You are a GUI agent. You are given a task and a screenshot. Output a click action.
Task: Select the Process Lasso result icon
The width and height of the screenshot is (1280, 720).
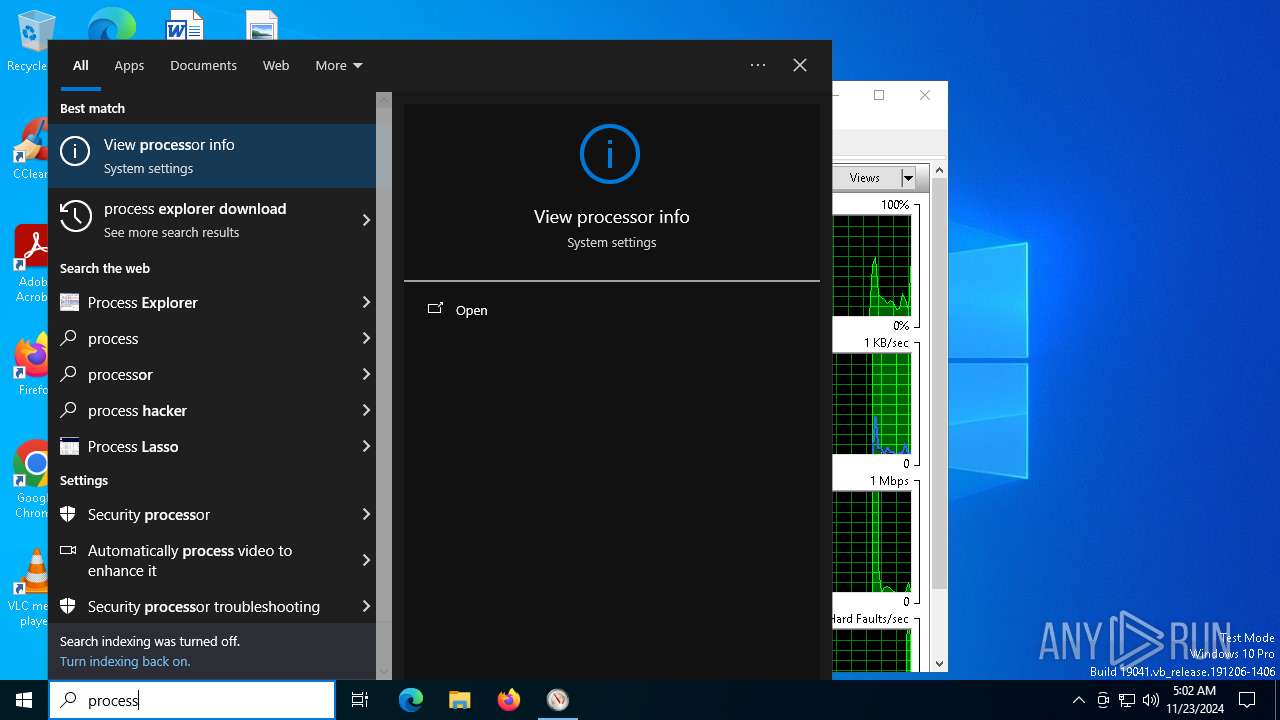(x=69, y=446)
